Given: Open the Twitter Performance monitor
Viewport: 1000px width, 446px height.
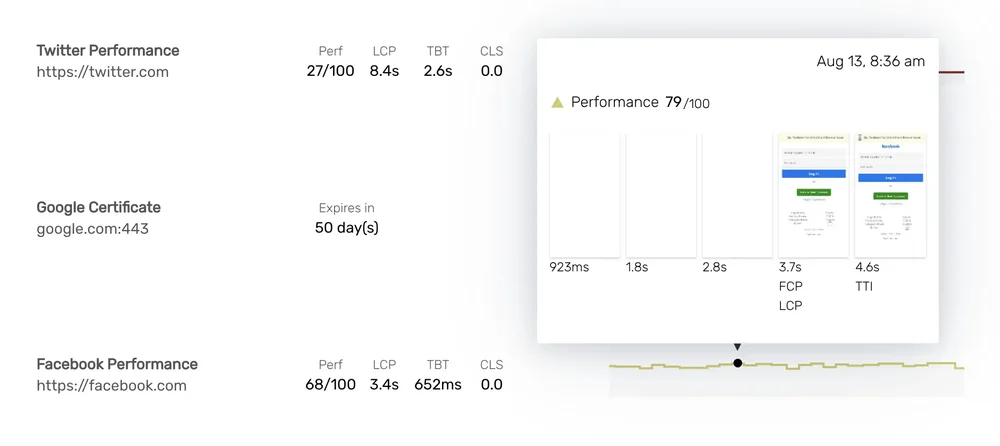Looking at the screenshot, I should point(108,50).
